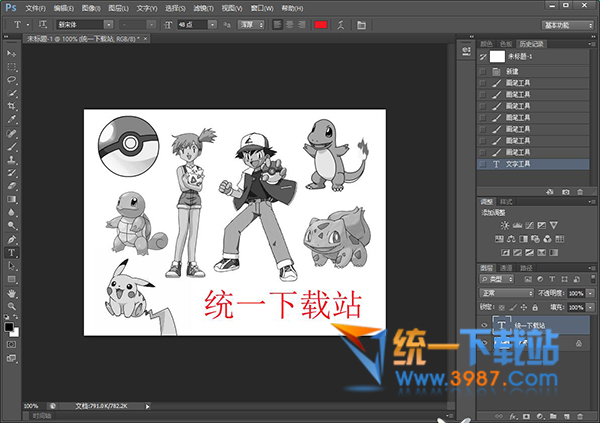Set history brush source at 新建 state
The width and height of the screenshot is (600, 423).
point(483,72)
